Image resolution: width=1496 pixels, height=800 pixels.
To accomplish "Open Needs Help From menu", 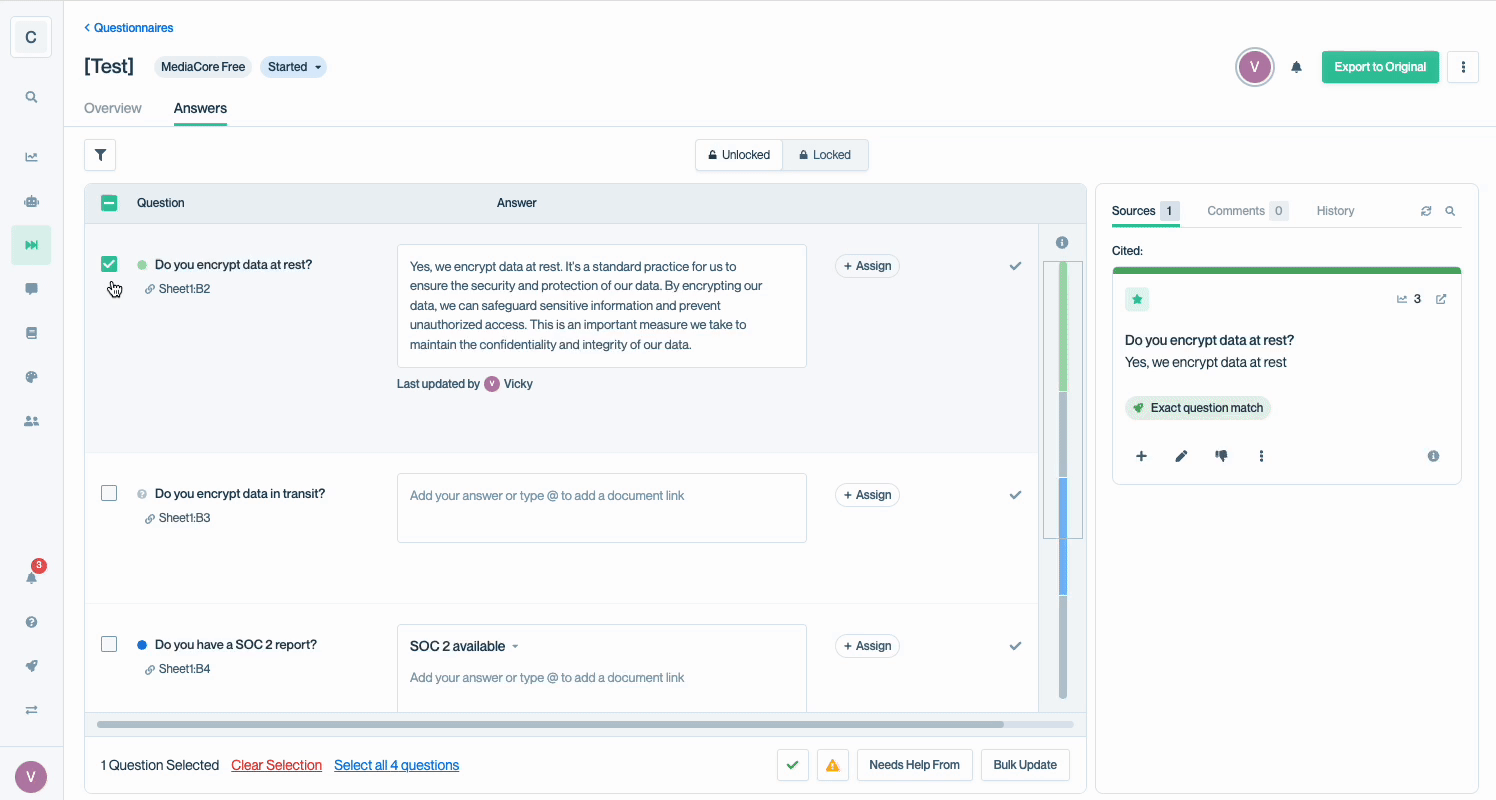I will [x=914, y=765].
